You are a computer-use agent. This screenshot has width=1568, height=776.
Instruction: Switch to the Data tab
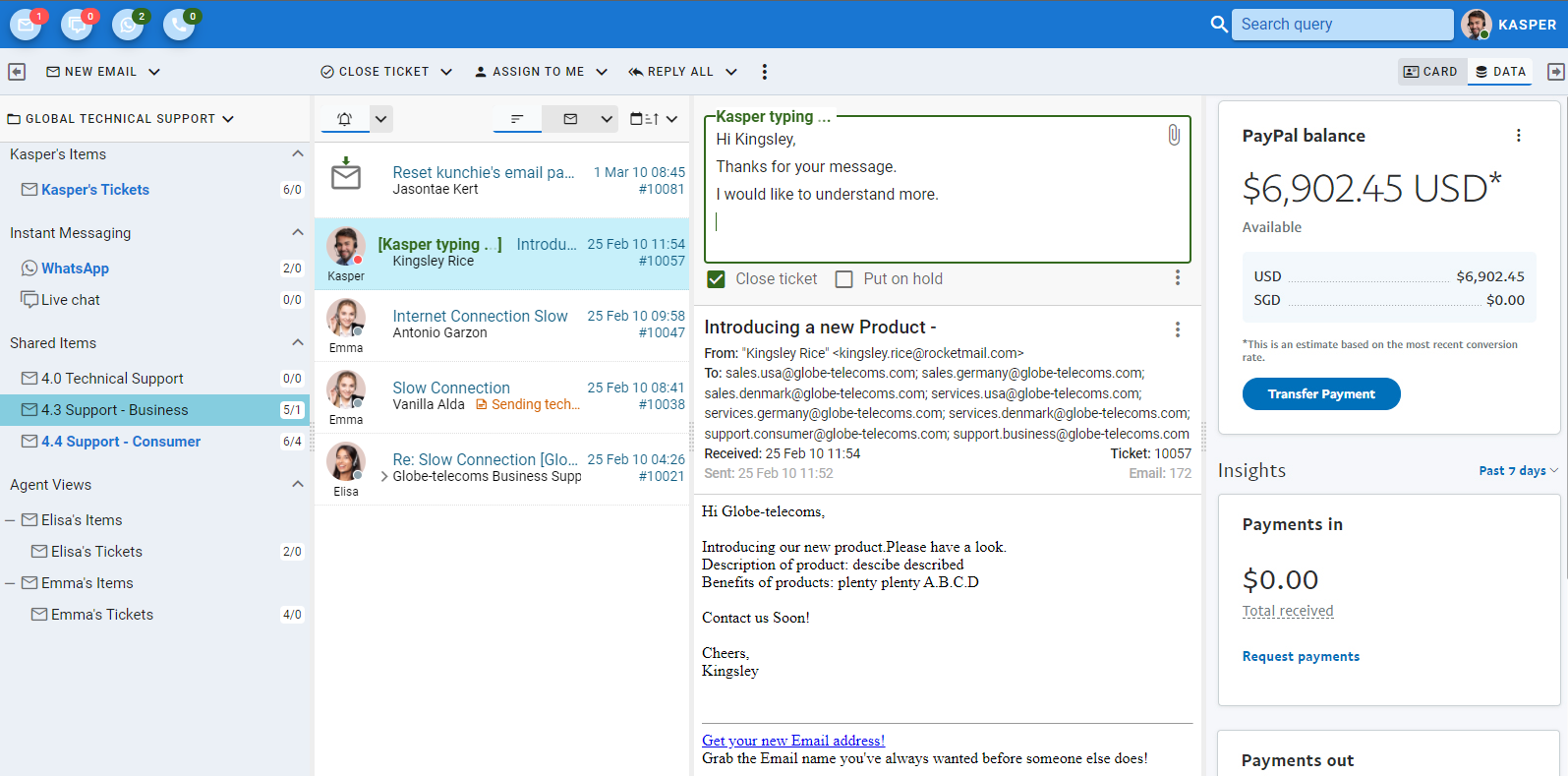click(x=1500, y=72)
